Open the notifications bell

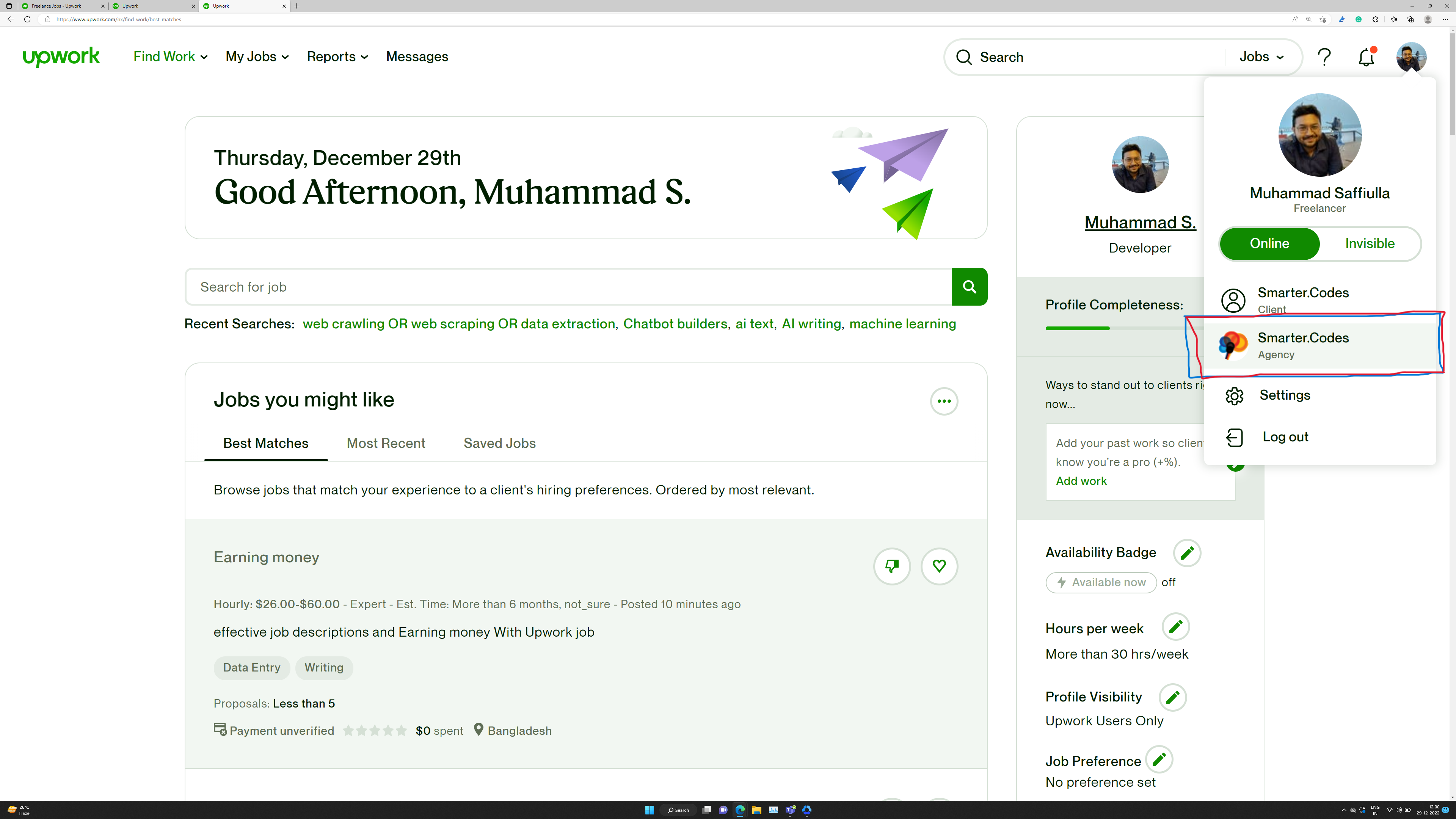pos(1366,57)
